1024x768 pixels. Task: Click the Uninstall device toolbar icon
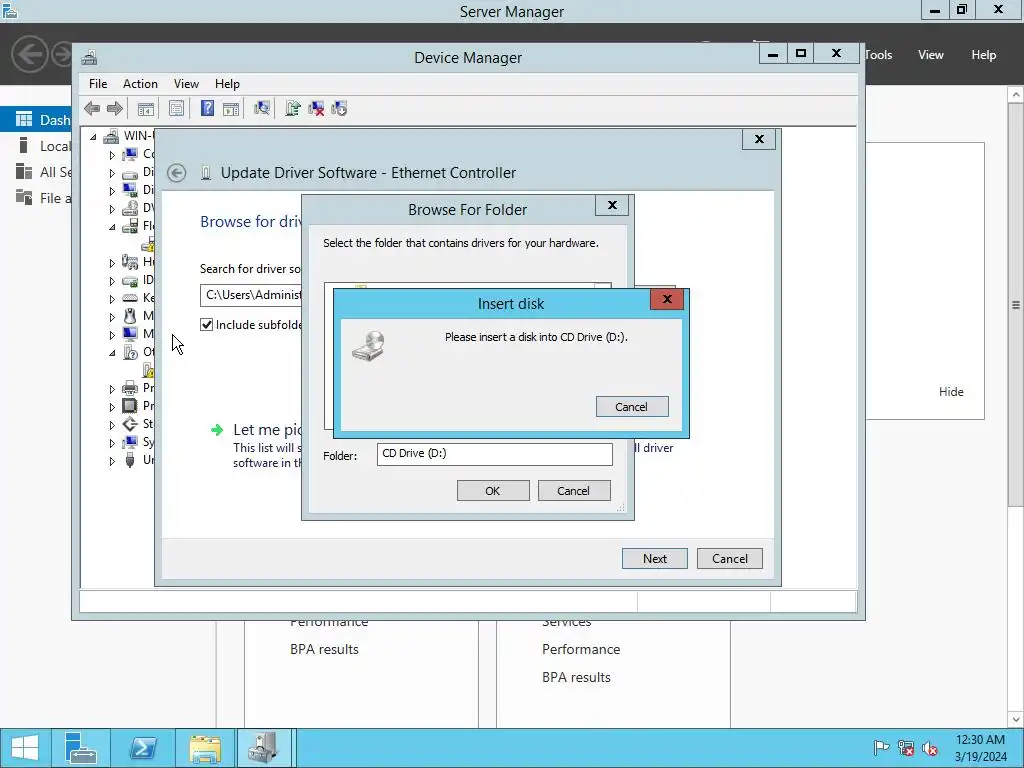click(x=316, y=108)
